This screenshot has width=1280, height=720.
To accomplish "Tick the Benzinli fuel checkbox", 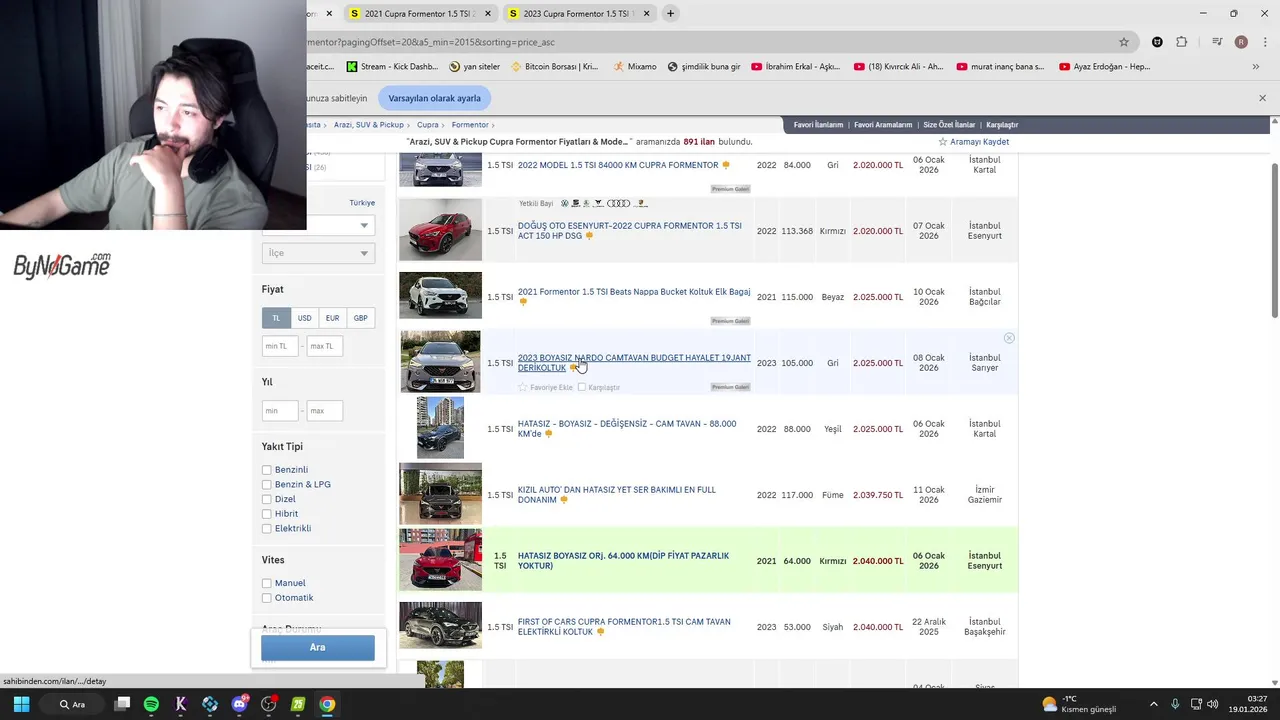I will (x=267, y=470).
